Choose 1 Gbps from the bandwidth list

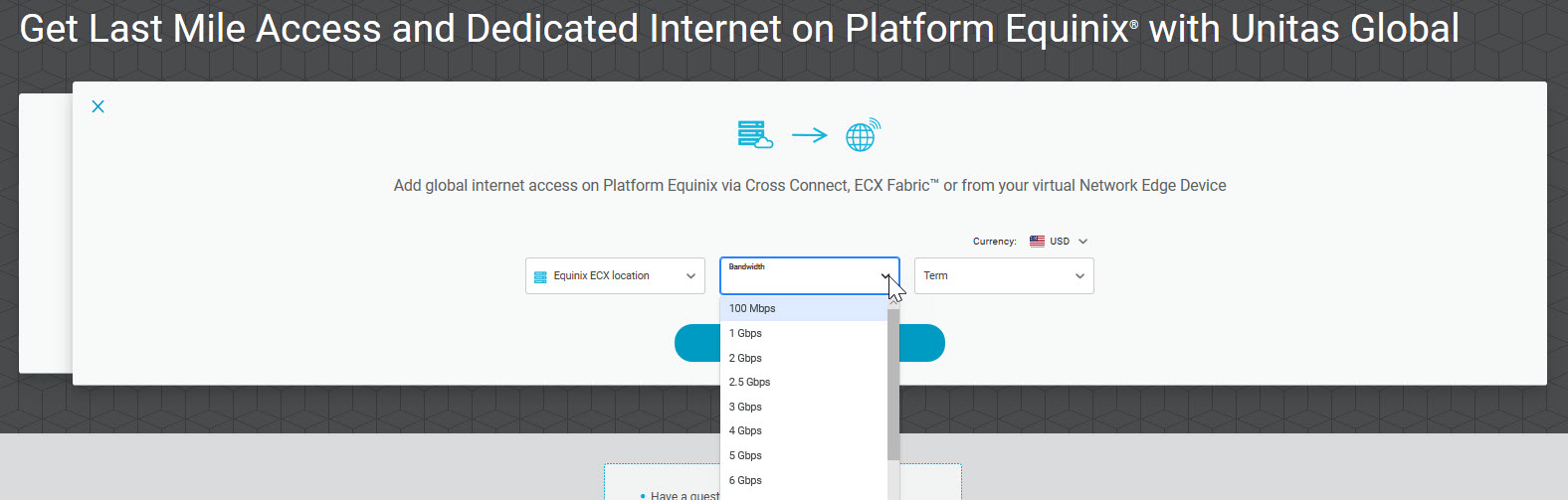pos(804,334)
